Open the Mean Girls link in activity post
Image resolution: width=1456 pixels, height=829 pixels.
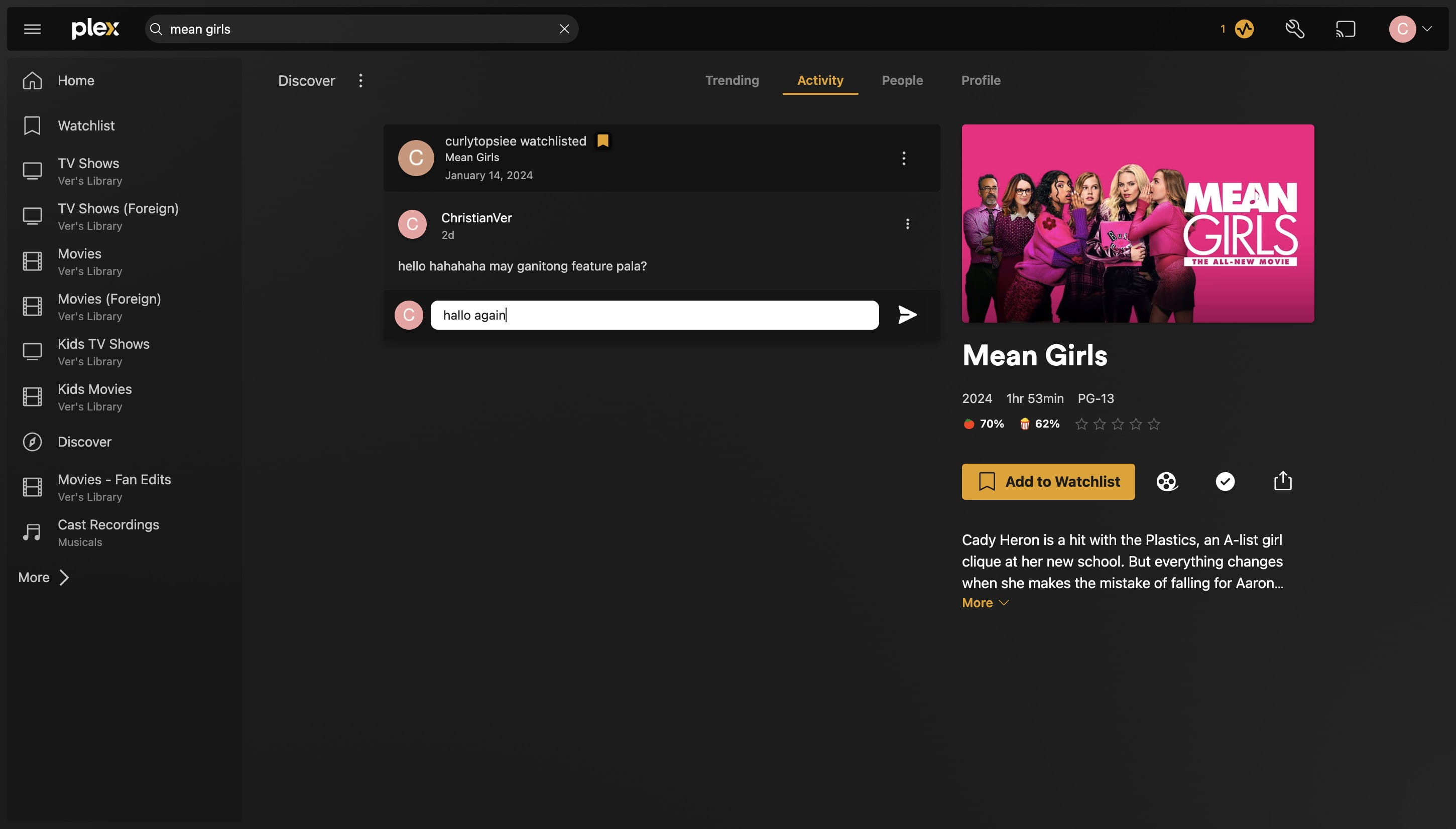pyautogui.click(x=471, y=157)
